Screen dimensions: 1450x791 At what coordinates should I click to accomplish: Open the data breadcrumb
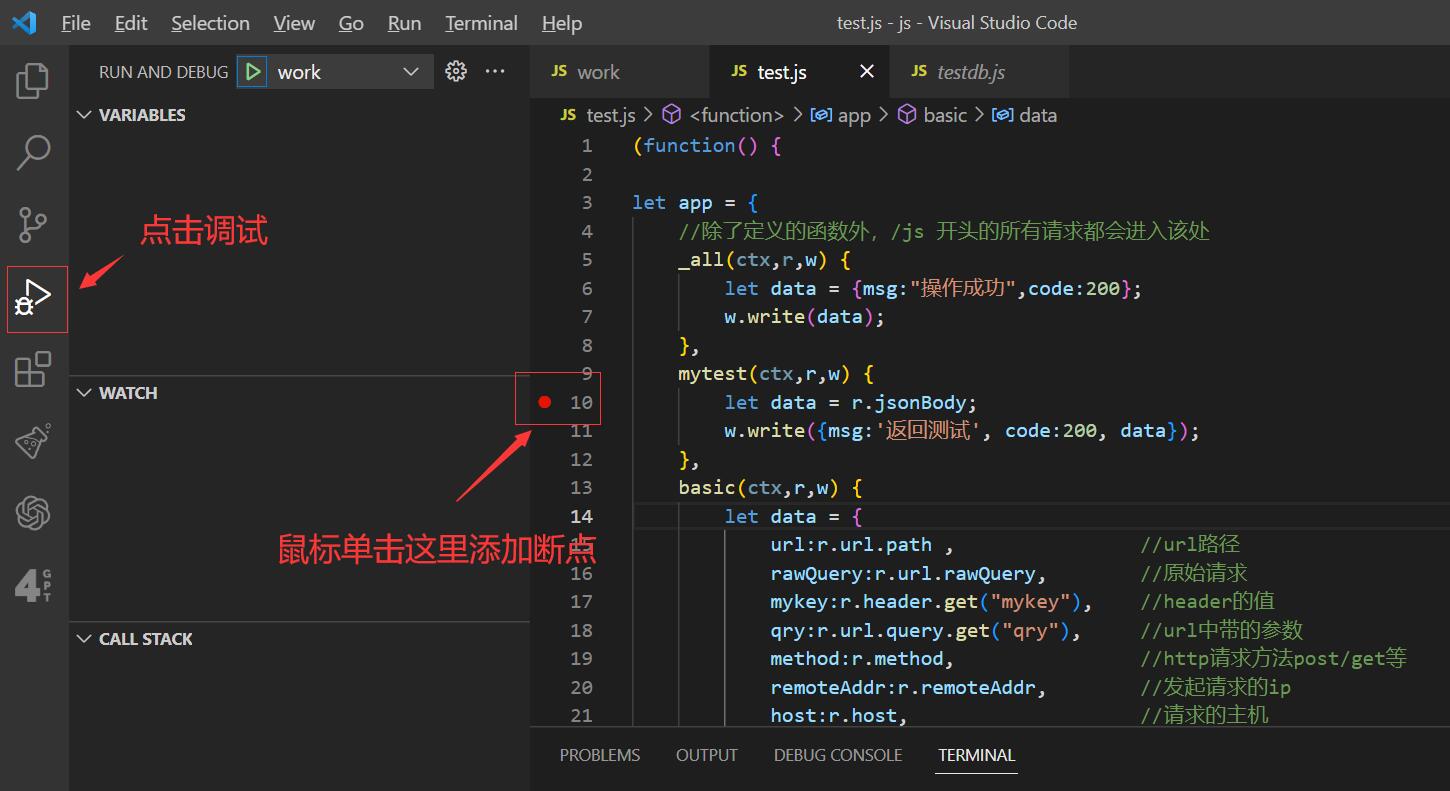click(x=1024, y=115)
